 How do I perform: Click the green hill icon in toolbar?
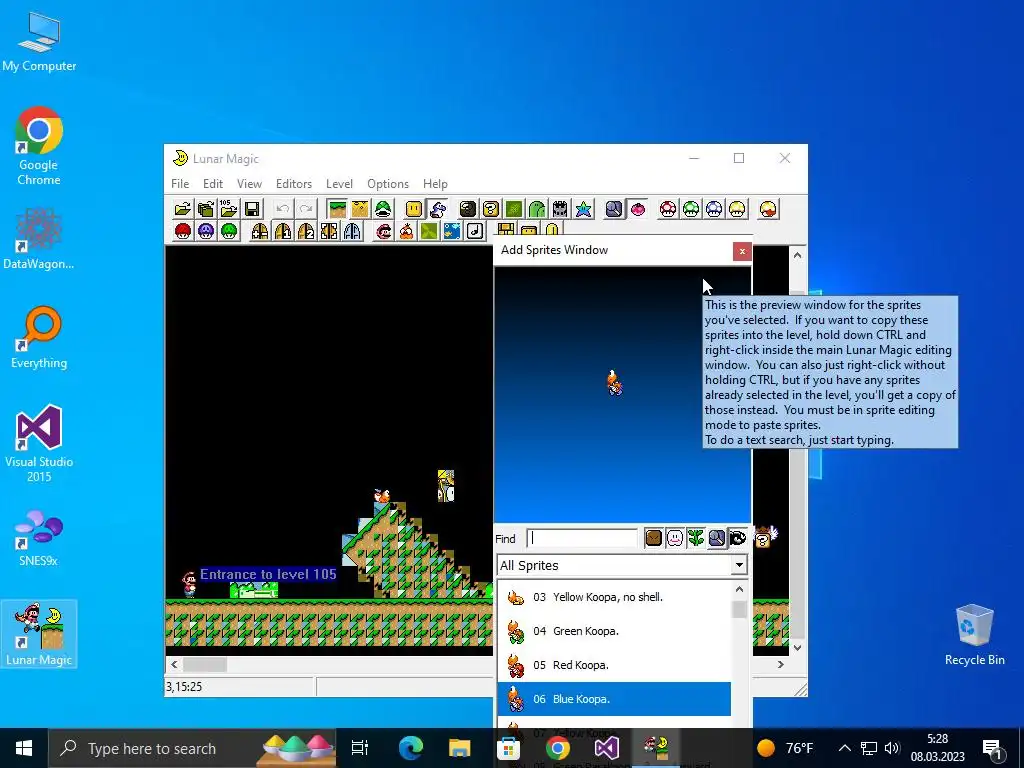537,209
